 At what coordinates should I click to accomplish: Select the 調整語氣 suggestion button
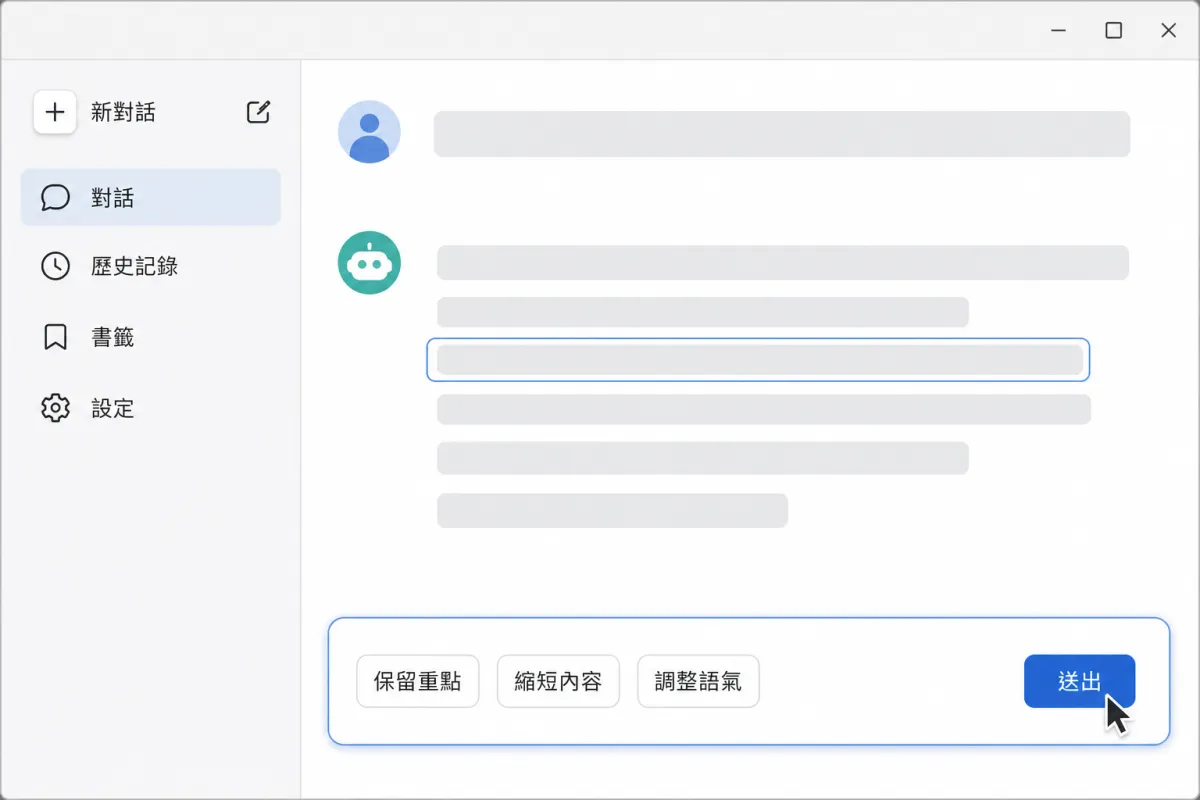(x=698, y=682)
